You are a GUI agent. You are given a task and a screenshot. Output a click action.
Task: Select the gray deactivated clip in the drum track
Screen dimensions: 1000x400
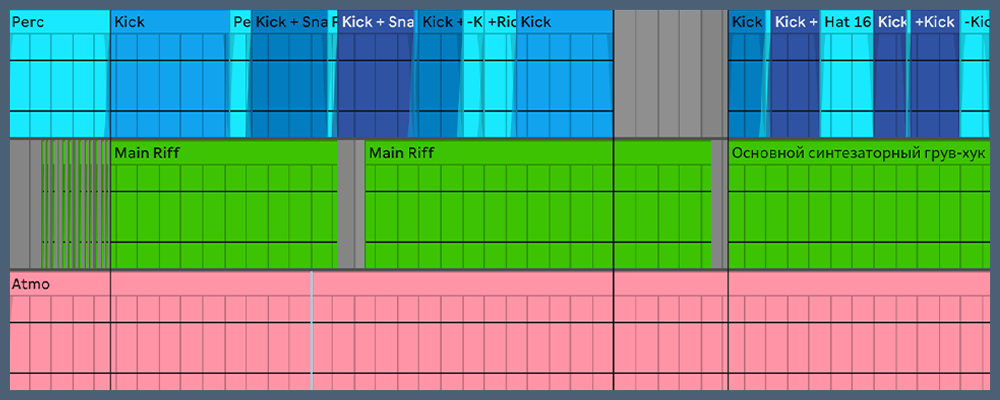tap(671, 73)
